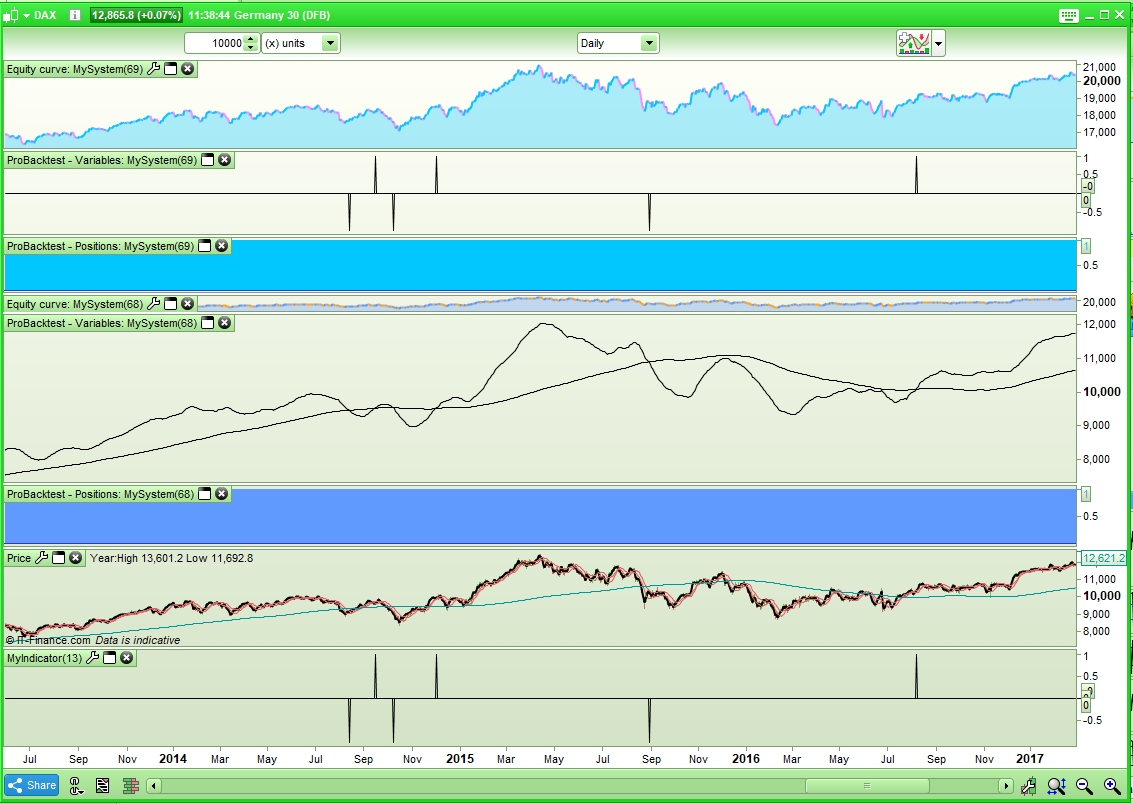1133x804 pixels.
Task: Click 'ProBacktest - Positions: MySystem(69)' label
Action: [x=100, y=246]
